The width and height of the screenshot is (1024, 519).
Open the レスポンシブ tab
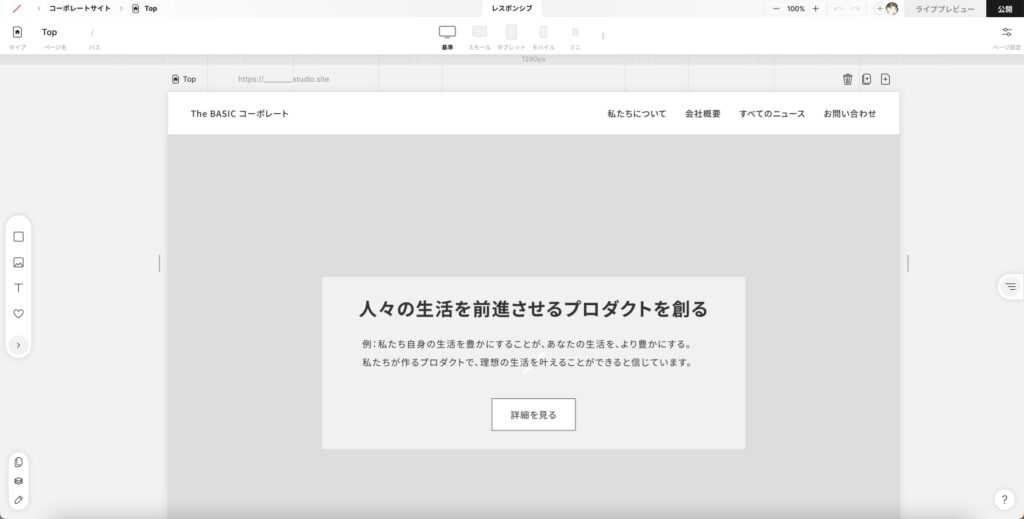512,8
